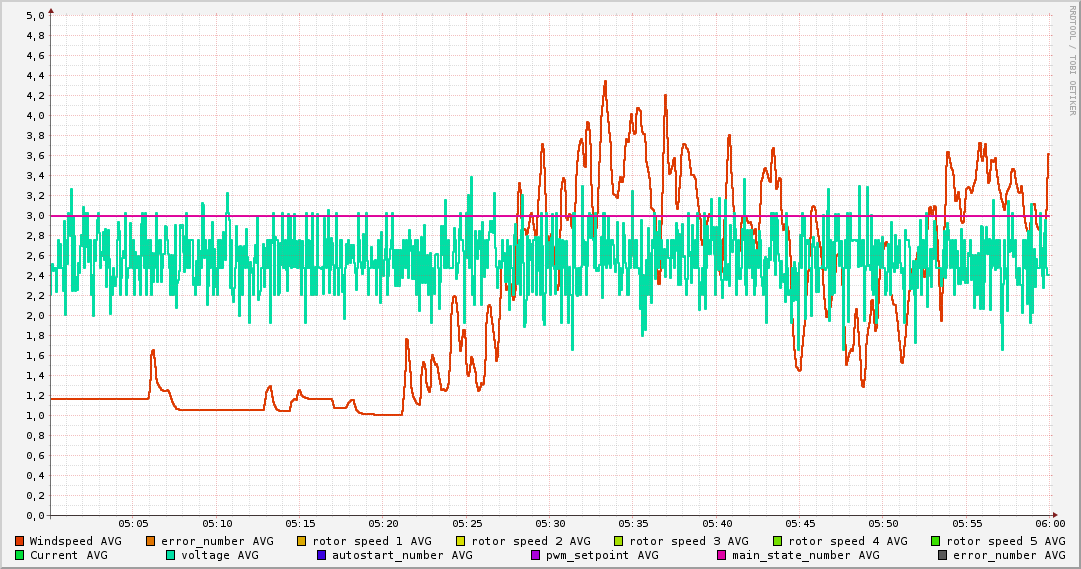Select the rotor speed 2 AVG legend label
The image size is (1081, 569).
pyautogui.click(x=530, y=541)
